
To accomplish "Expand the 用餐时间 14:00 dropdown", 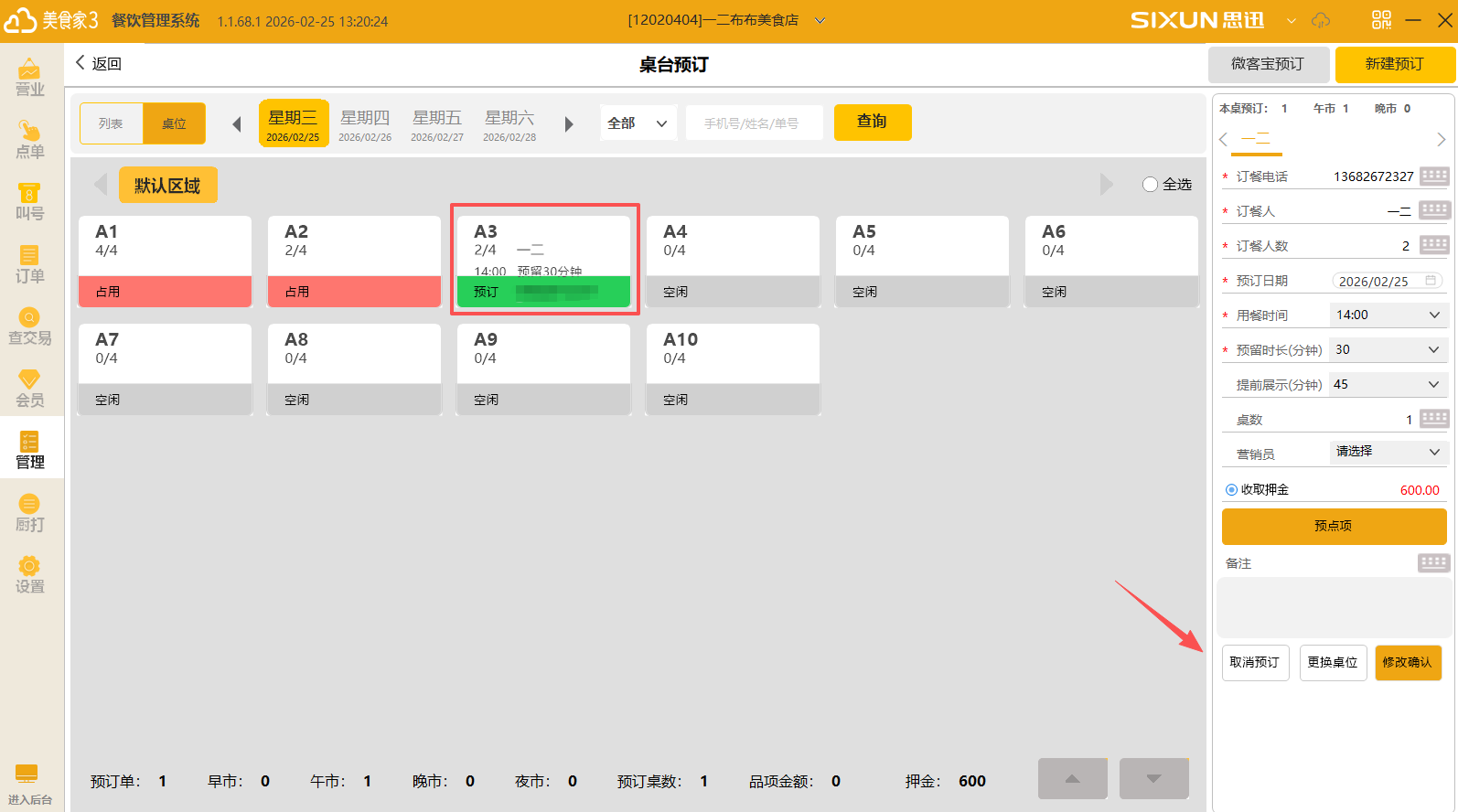I will pyautogui.click(x=1387, y=315).
